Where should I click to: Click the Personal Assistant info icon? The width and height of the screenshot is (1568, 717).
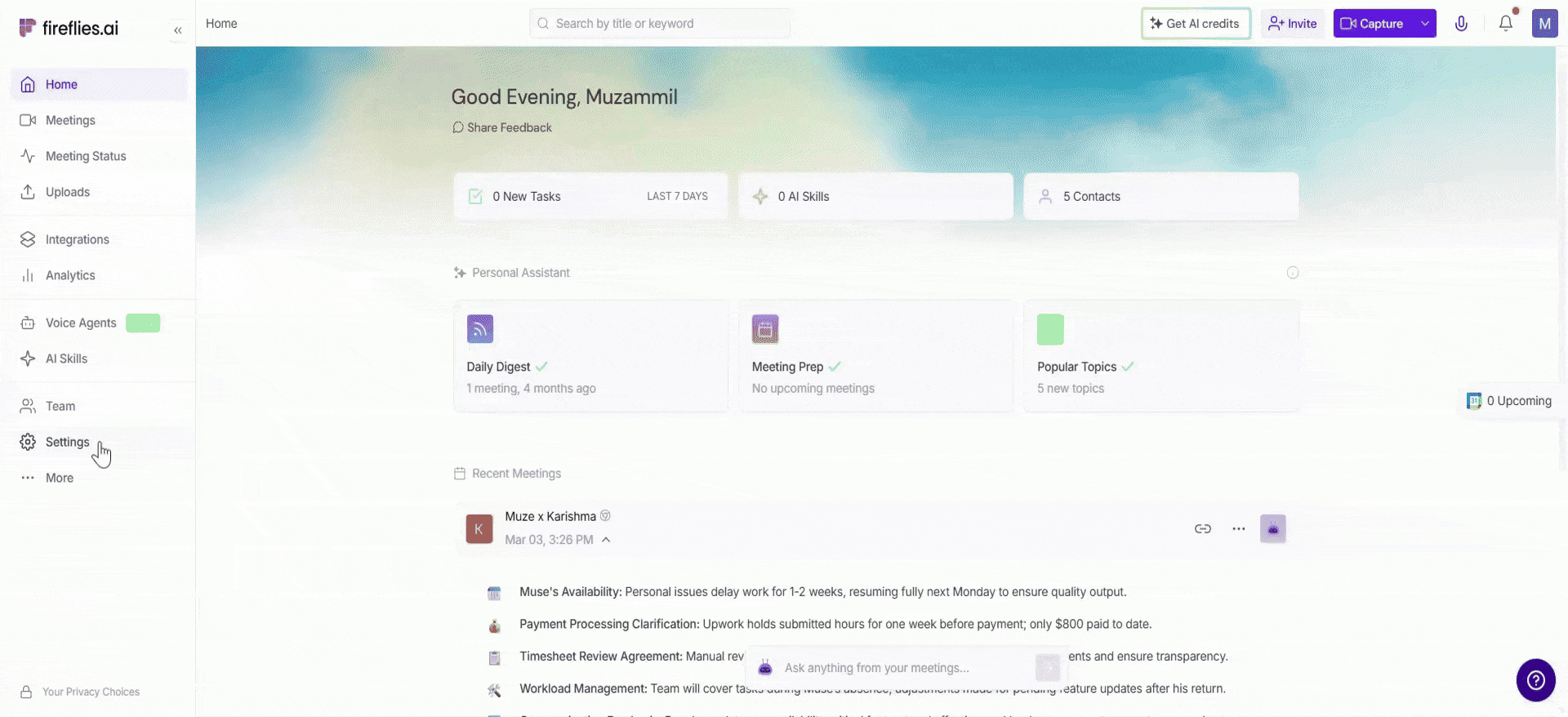pyautogui.click(x=1293, y=273)
